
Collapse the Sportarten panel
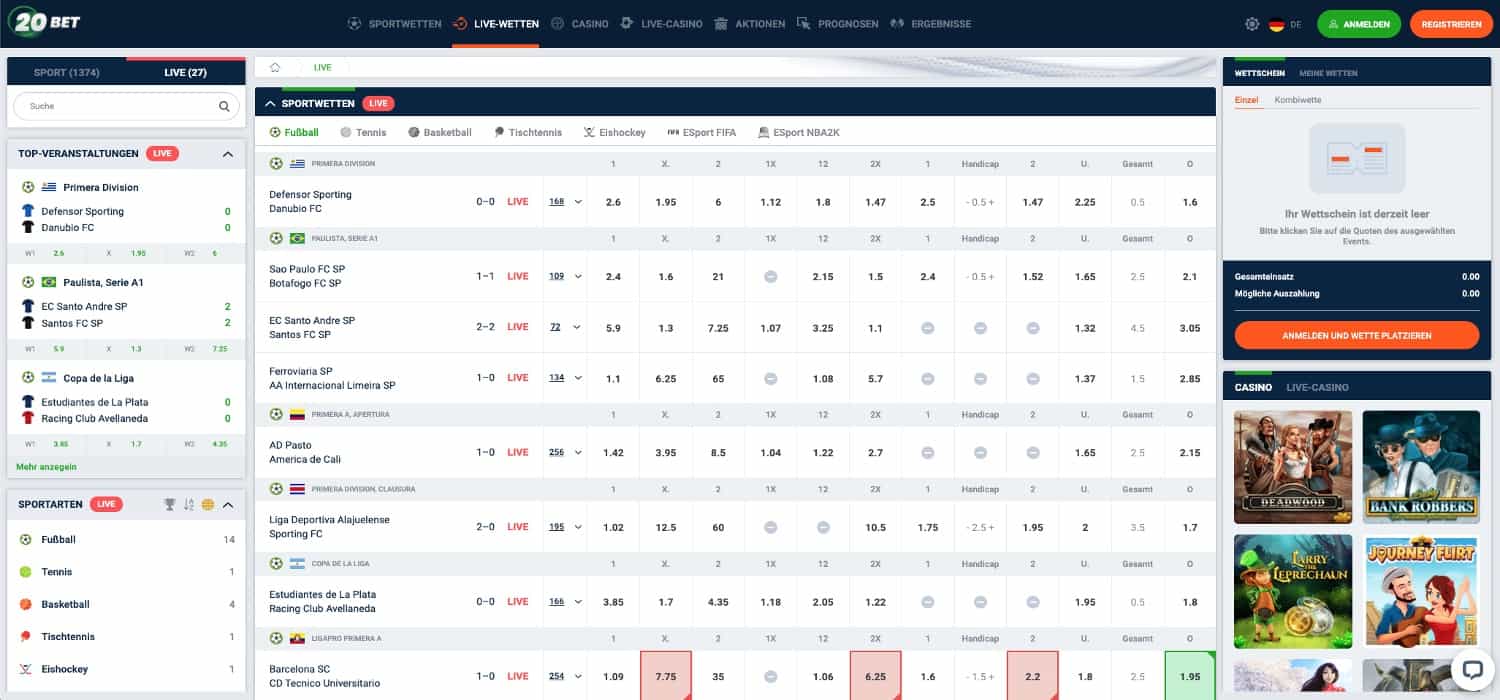(x=228, y=505)
